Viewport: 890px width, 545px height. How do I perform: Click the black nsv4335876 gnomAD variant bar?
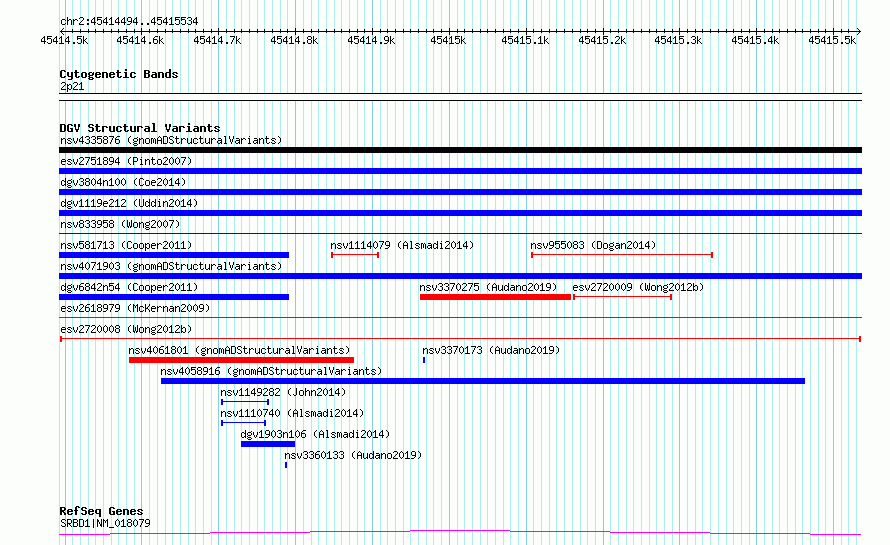coord(460,150)
